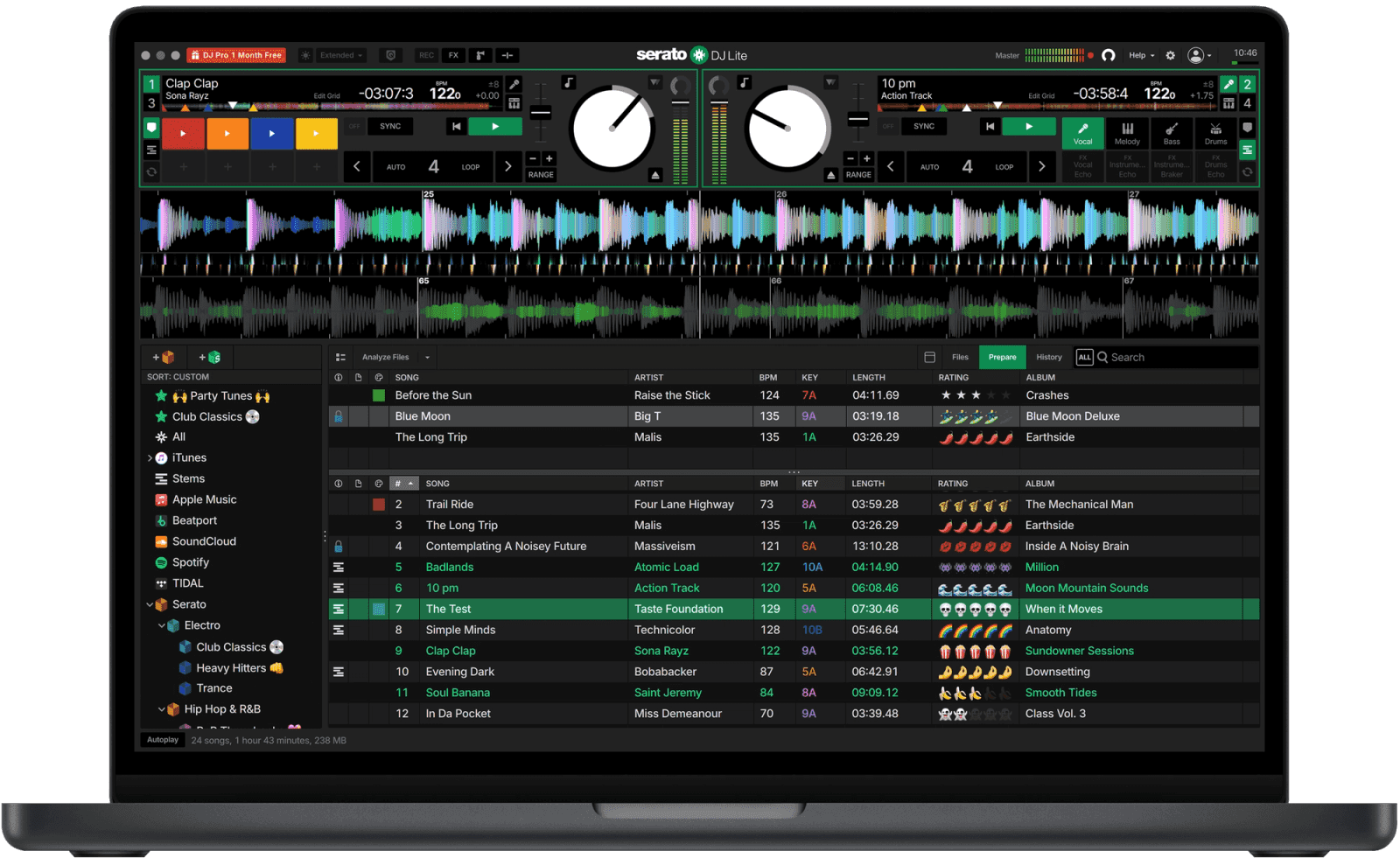This screenshot has width=1400, height=865.
Task: Open the sampler panel icon next to FX
Action: click(x=480, y=55)
